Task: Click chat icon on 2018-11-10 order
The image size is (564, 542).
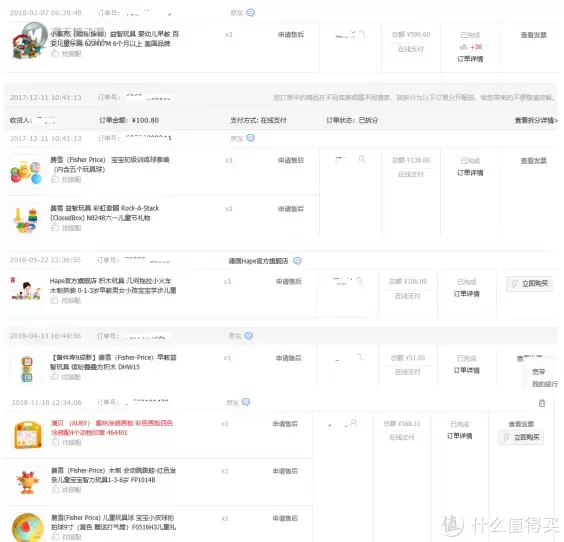Action: pos(246,402)
